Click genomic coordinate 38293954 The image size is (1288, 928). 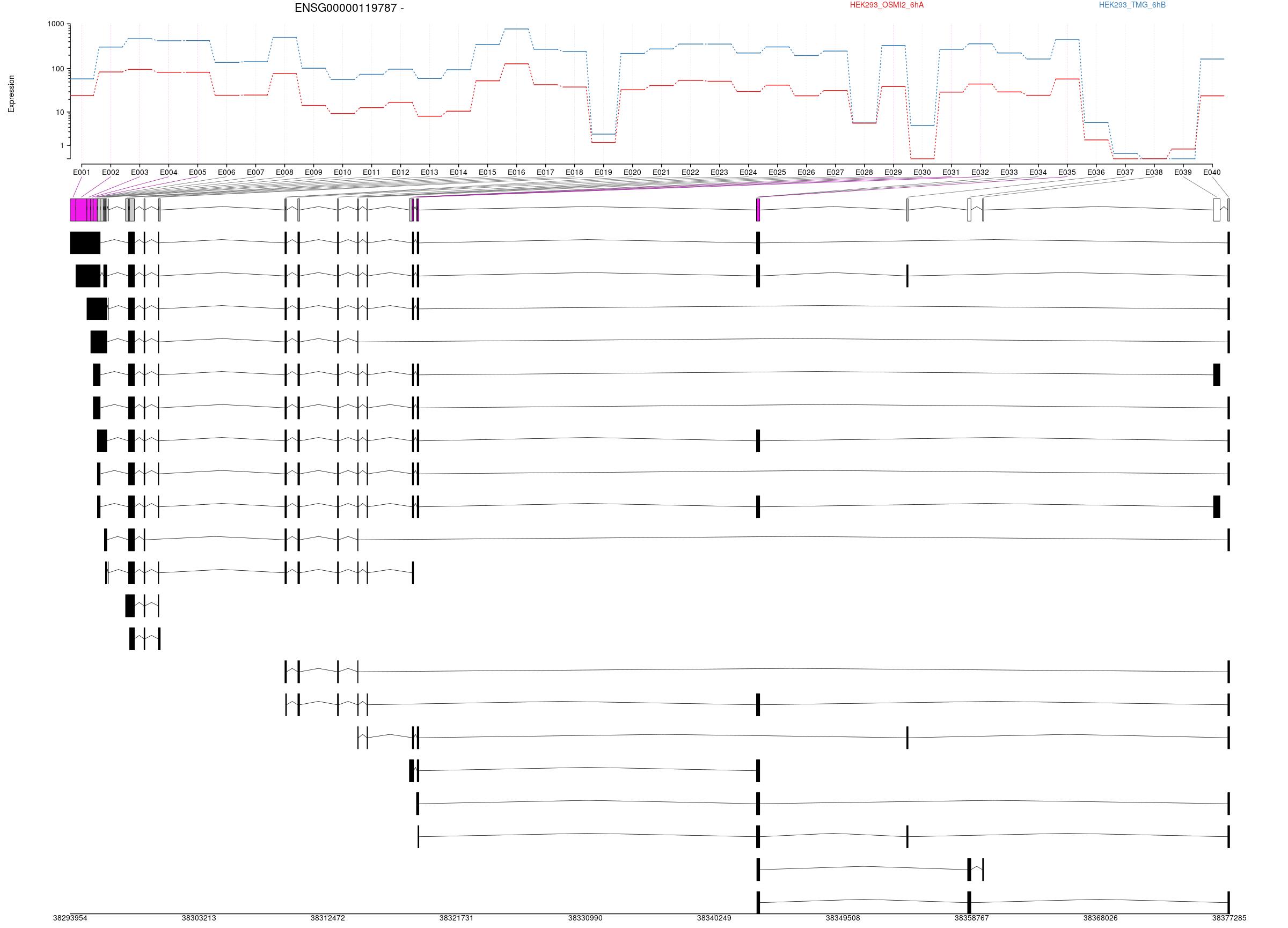70,918
